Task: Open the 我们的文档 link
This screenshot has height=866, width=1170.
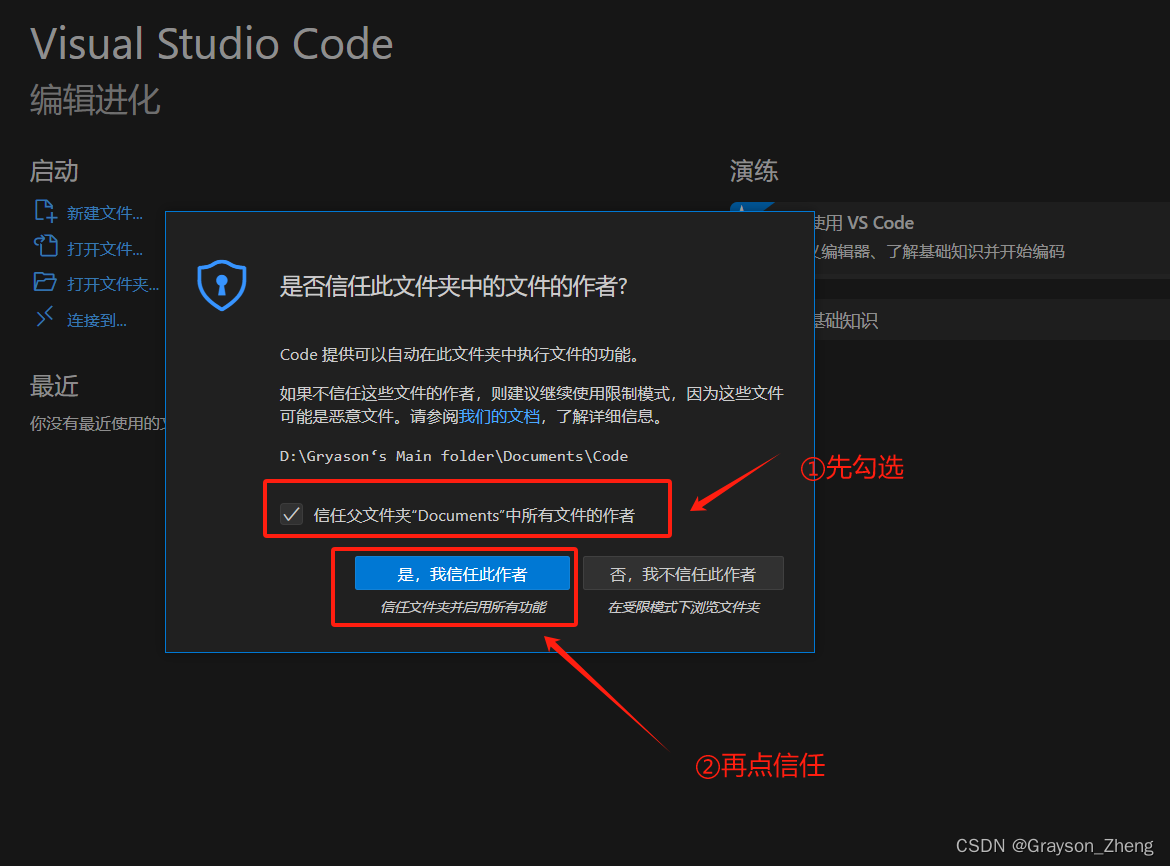Action: [499, 416]
